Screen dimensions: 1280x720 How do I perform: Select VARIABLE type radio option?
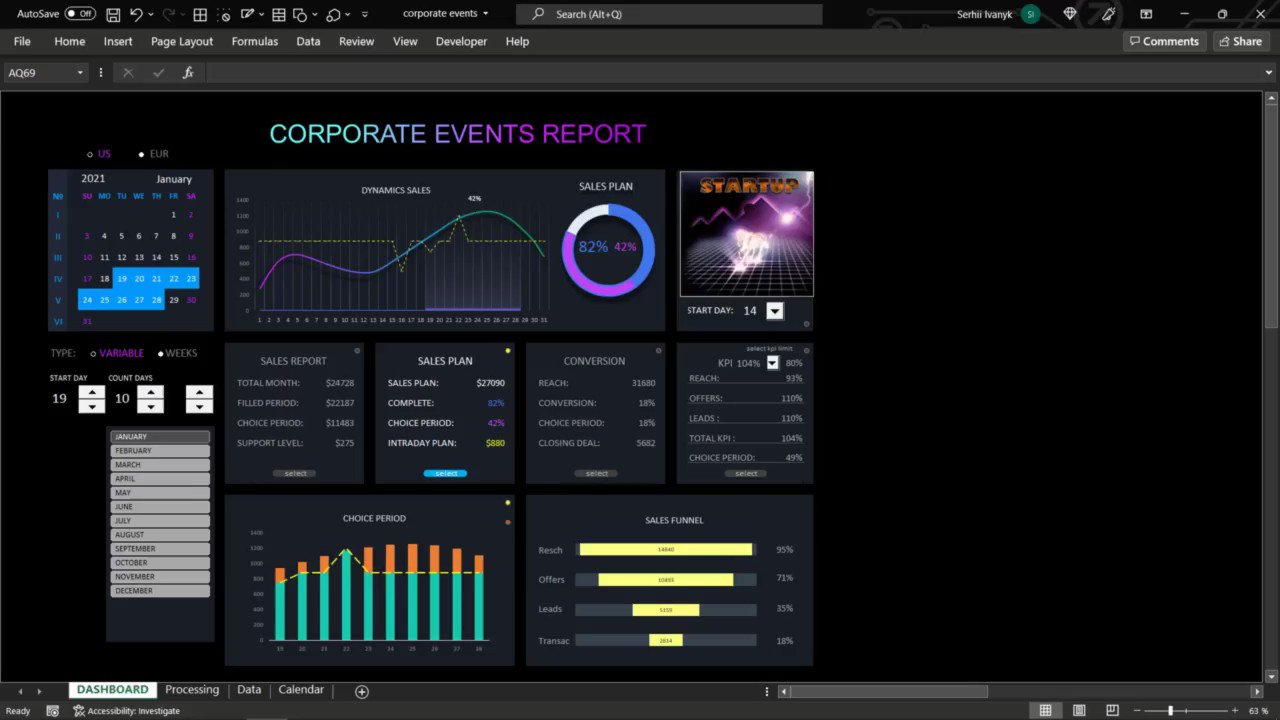click(x=93, y=353)
